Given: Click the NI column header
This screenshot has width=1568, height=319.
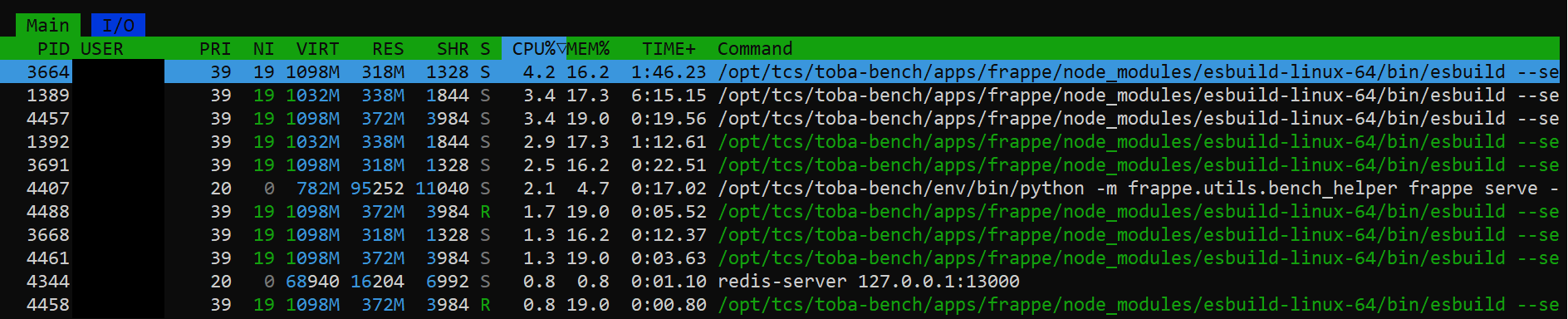Looking at the screenshot, I should point(263,48).
